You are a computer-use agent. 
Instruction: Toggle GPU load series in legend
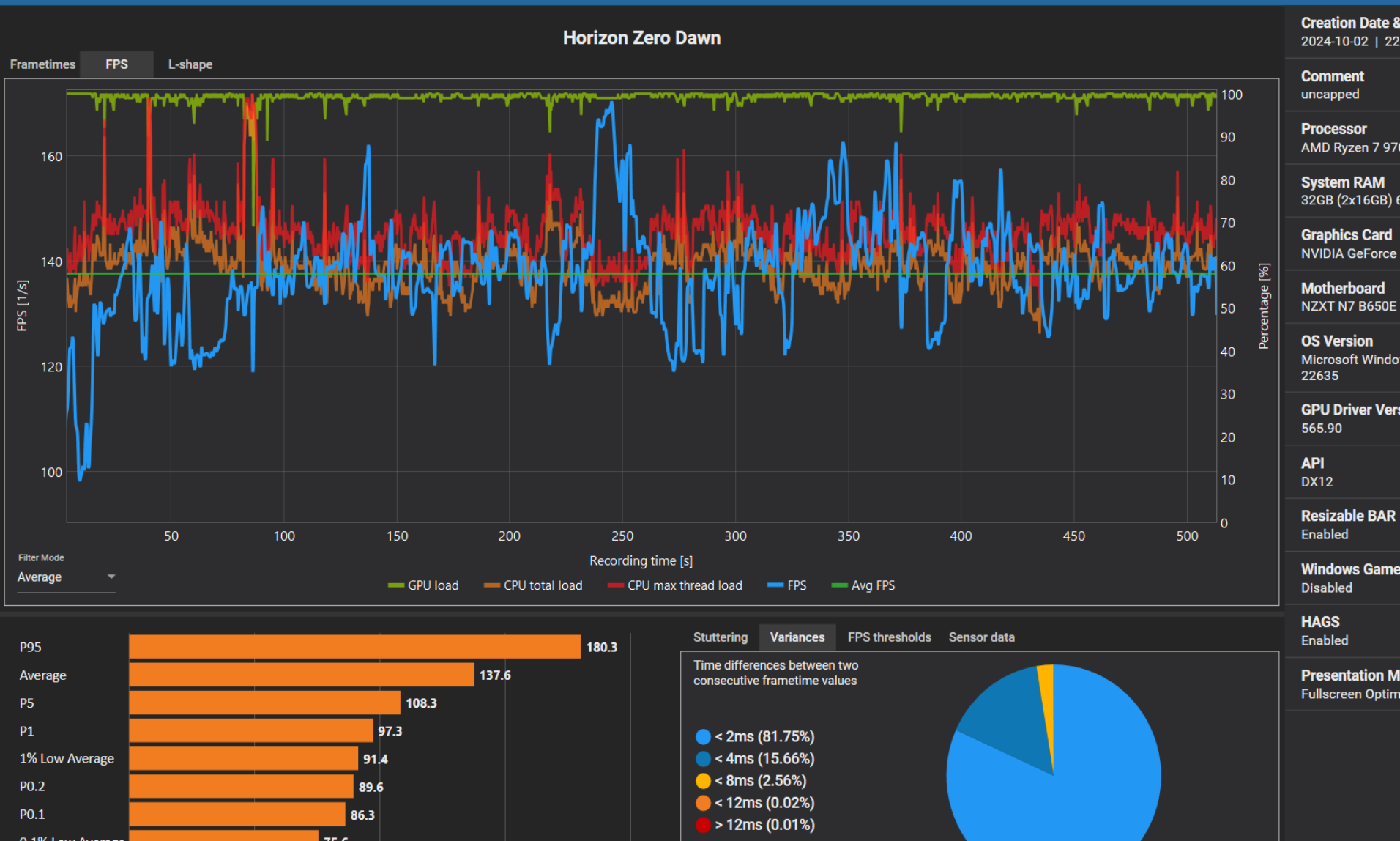point(423,585)
